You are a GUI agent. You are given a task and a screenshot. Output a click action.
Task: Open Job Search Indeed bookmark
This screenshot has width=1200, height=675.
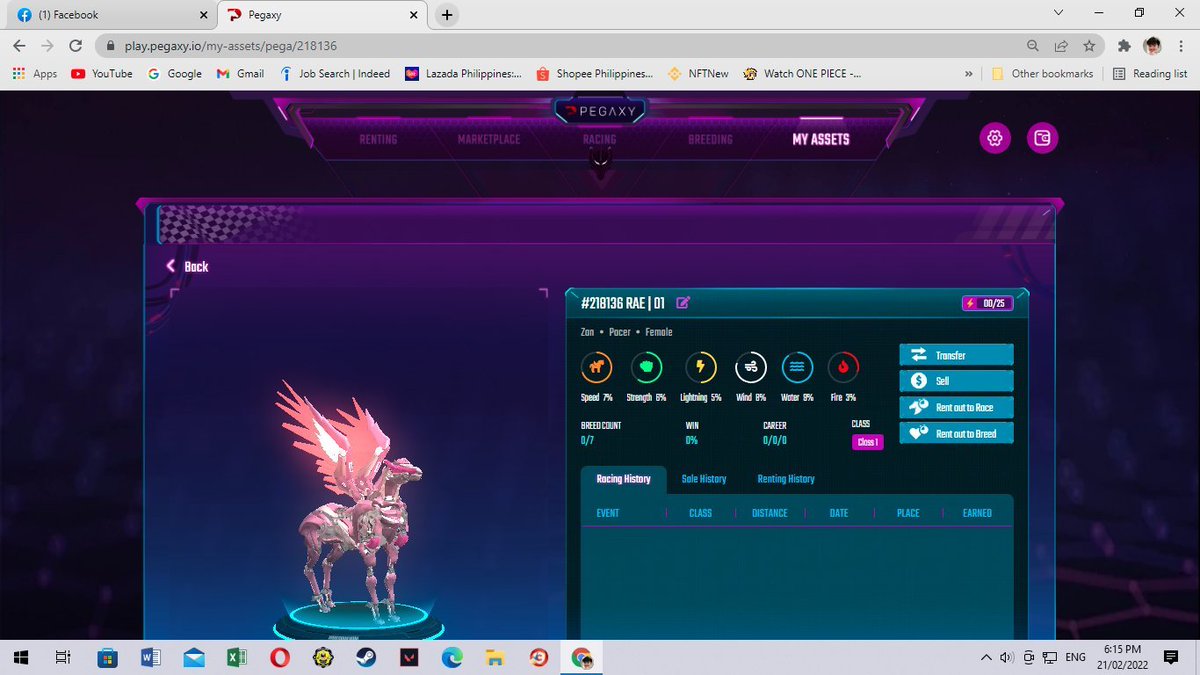(335, 74)
